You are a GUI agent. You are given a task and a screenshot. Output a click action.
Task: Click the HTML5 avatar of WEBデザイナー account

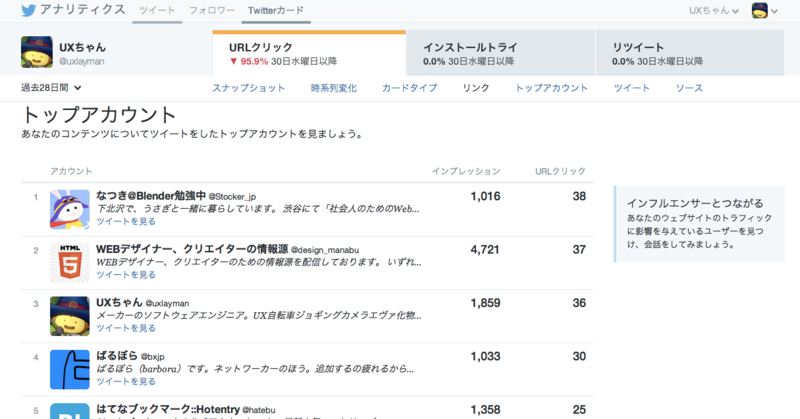coord(70,263)
